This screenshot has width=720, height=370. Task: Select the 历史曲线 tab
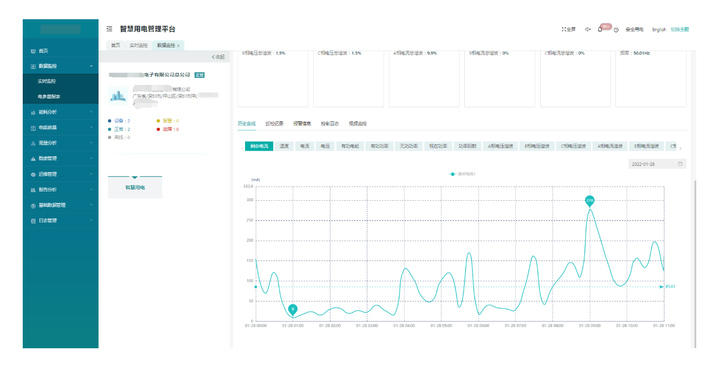click(247, 123)
